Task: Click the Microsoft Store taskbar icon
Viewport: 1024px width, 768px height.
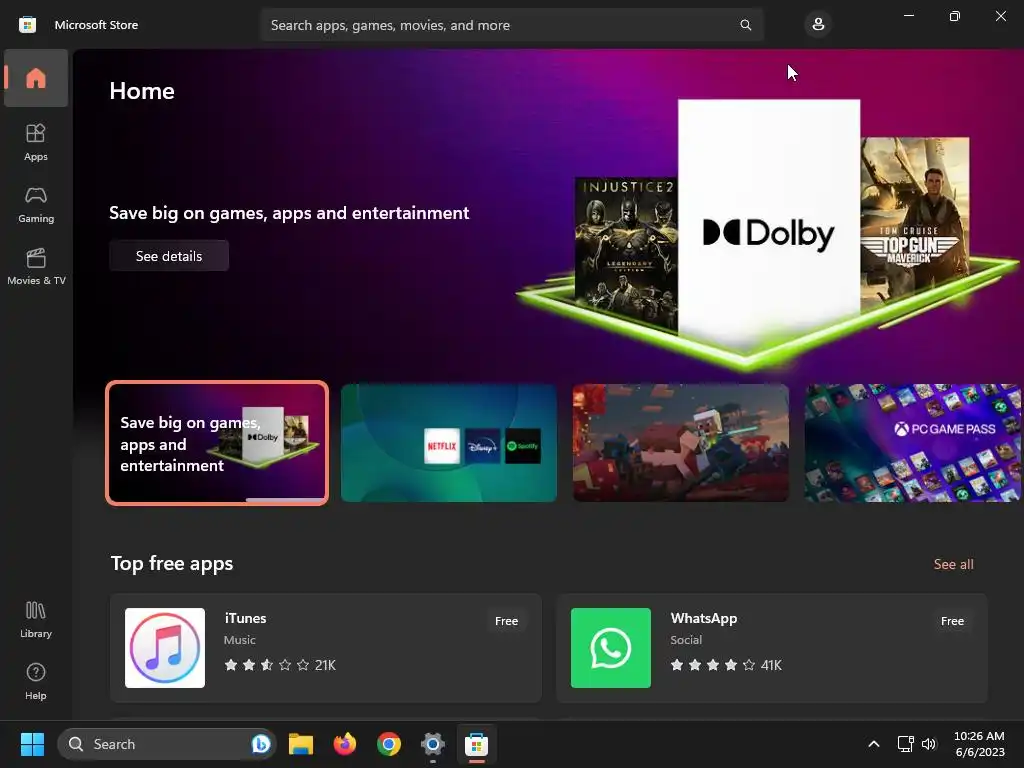Action: 477,744
